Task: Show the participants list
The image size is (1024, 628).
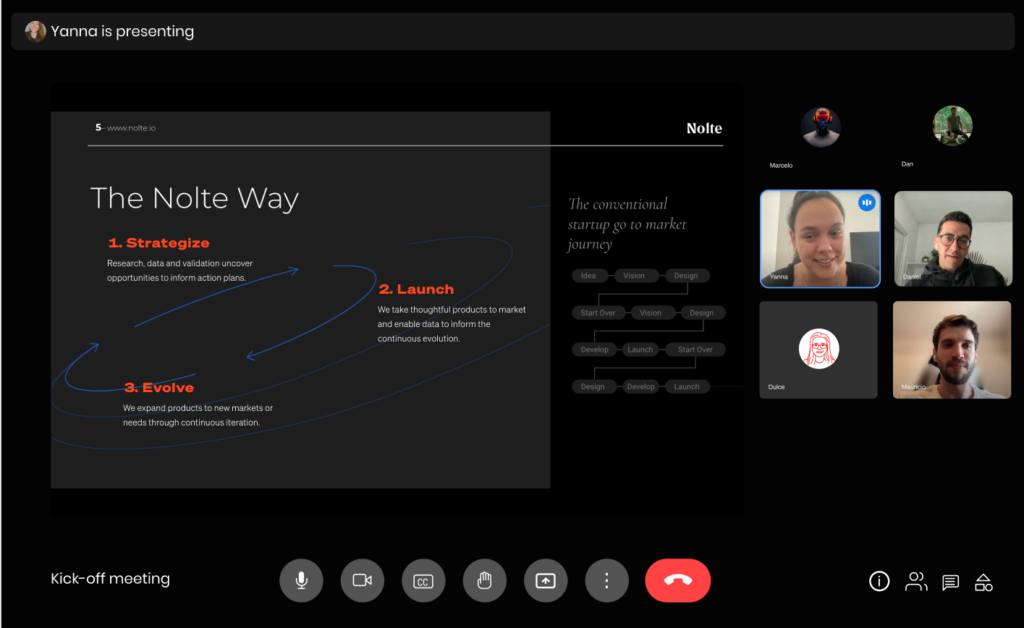Action: click(915, 581)
